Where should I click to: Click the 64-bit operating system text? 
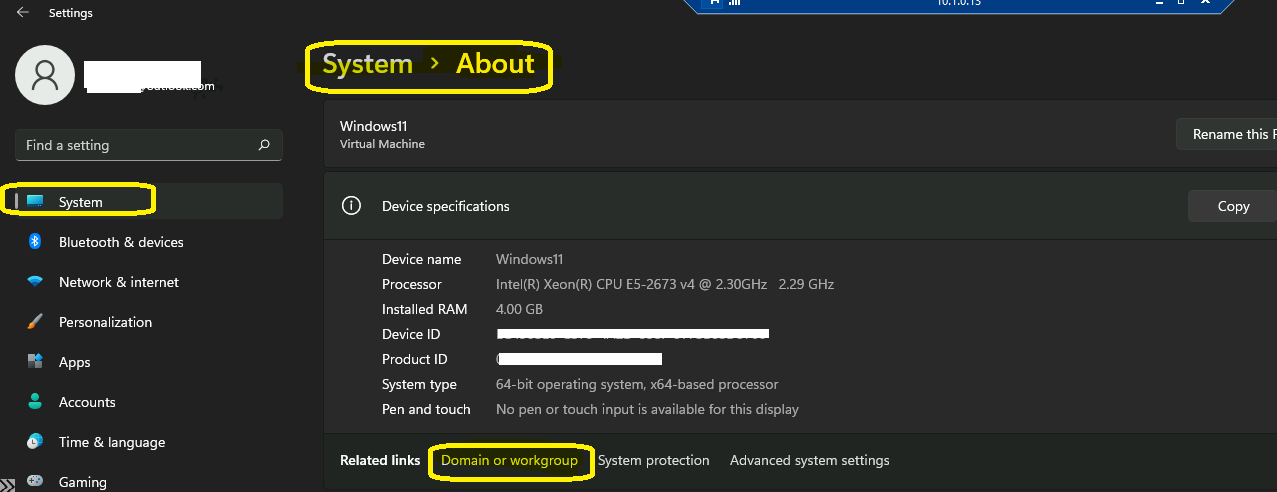coord(637,384)
